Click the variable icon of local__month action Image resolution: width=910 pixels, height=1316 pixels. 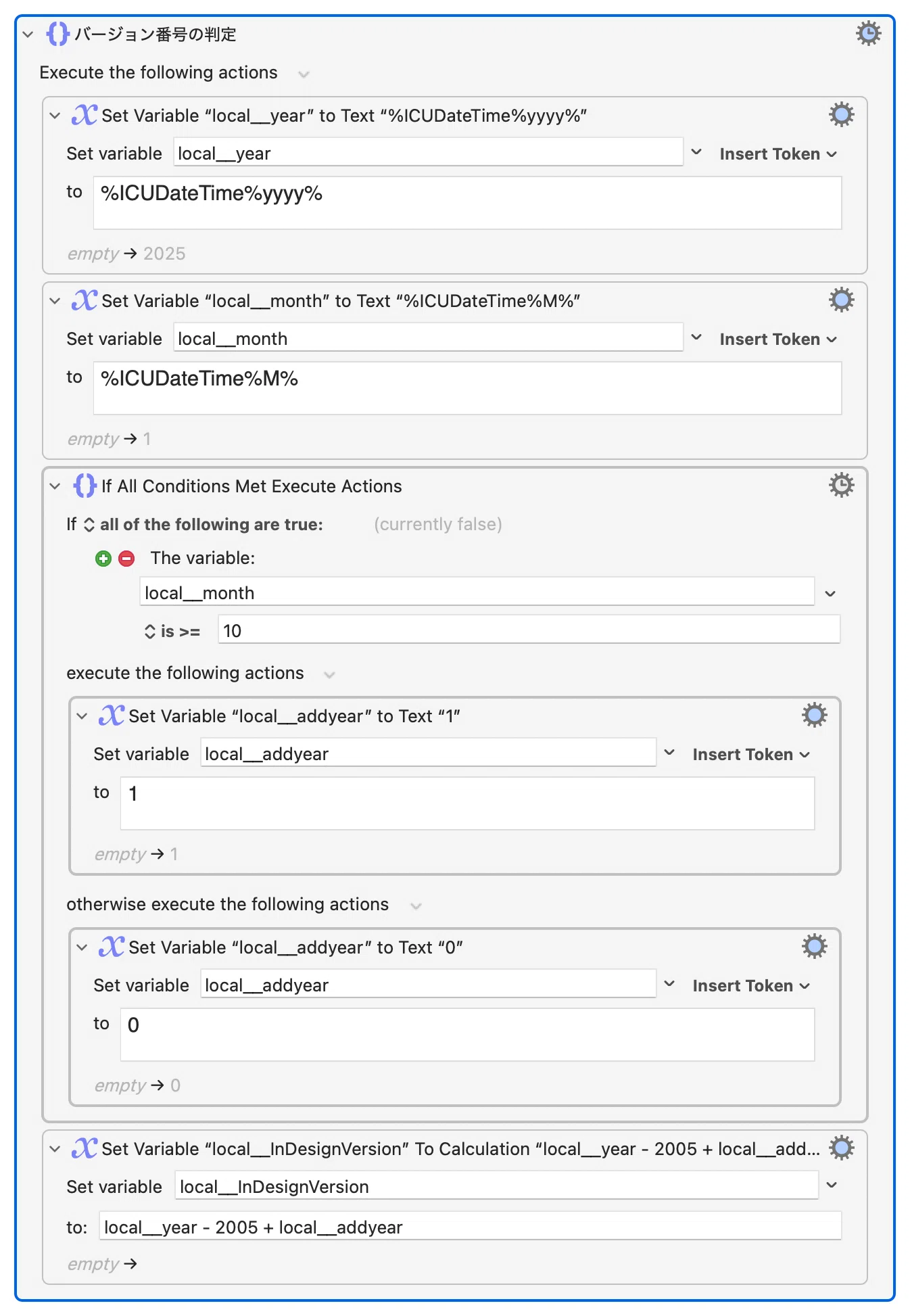[x=85, y=300]
